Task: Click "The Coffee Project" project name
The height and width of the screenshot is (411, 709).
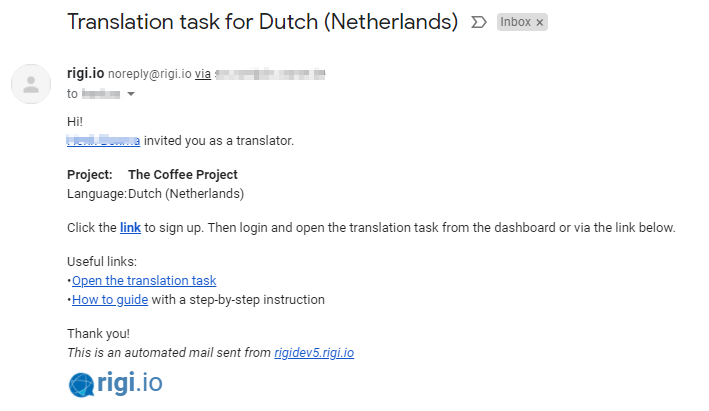Action: (x=183, y=175)
